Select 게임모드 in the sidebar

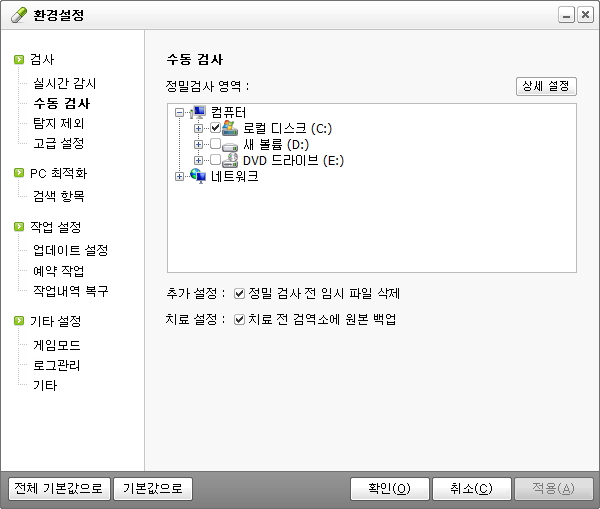tap(56, 344)
